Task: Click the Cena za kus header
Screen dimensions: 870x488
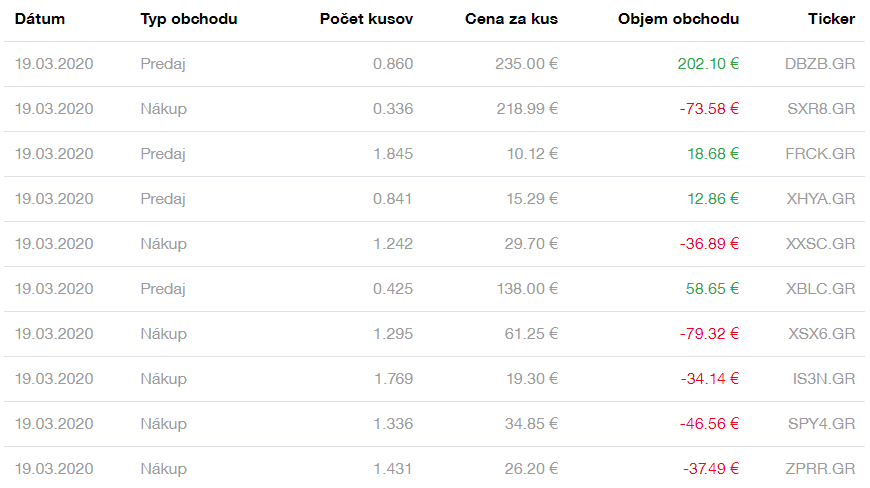Action: (512, 19)
